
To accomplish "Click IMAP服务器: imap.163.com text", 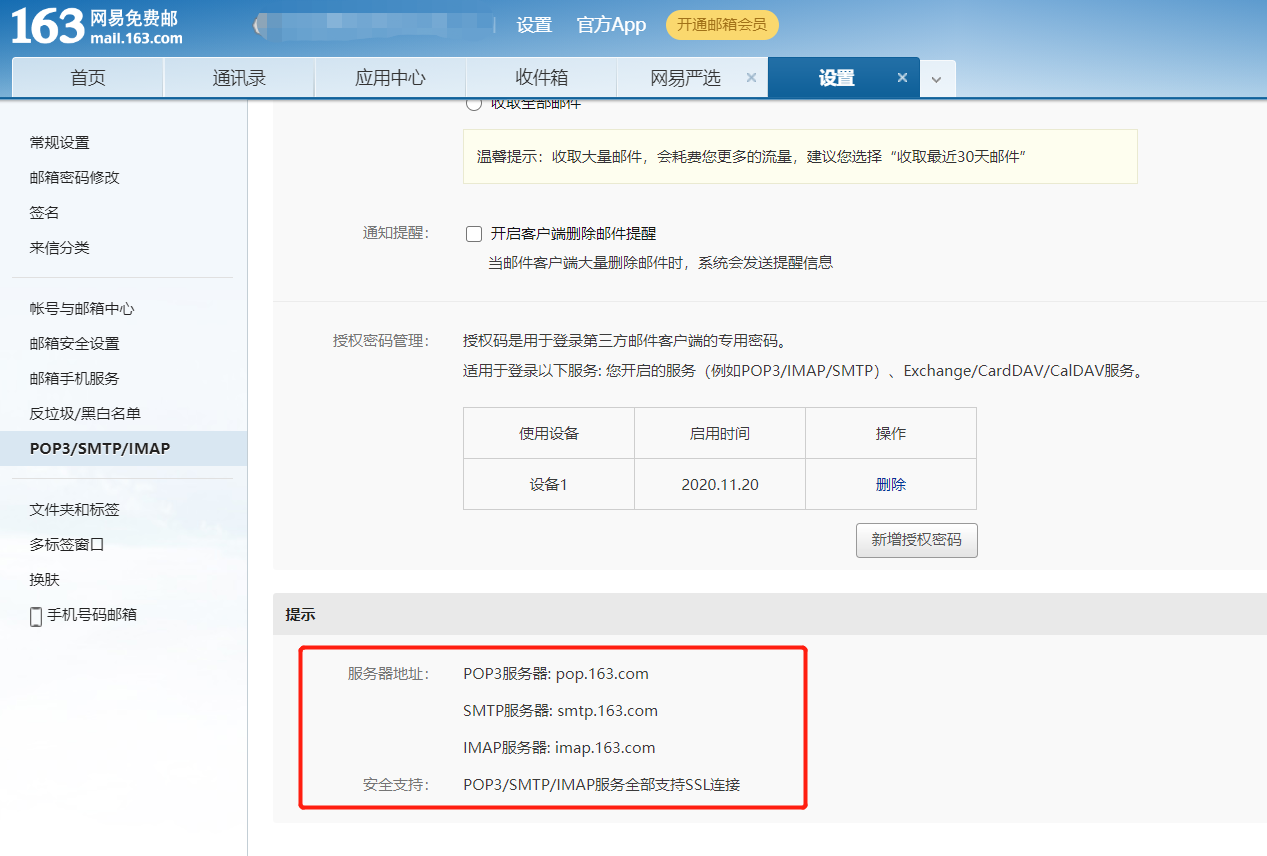I will click(559, 748).
